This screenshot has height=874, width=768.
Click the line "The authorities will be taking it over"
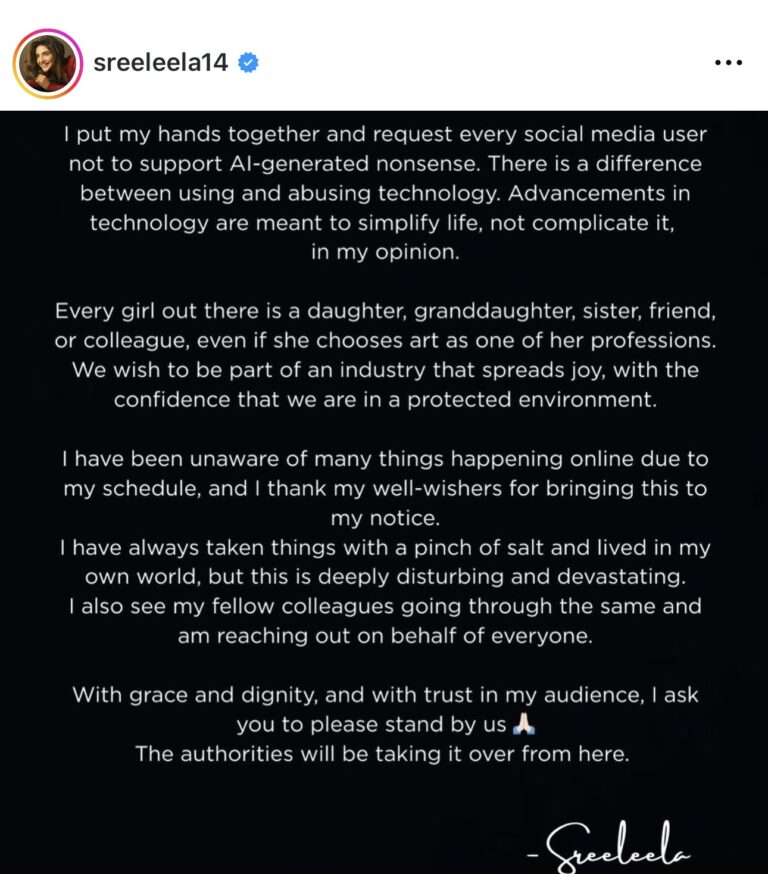tap(384, 754)
